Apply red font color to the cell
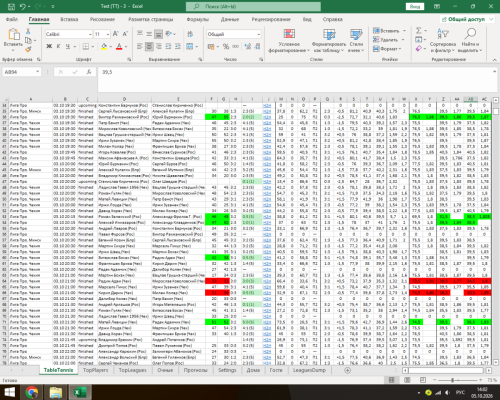Viewport: 500px width, 400px height. click(119, 46)
